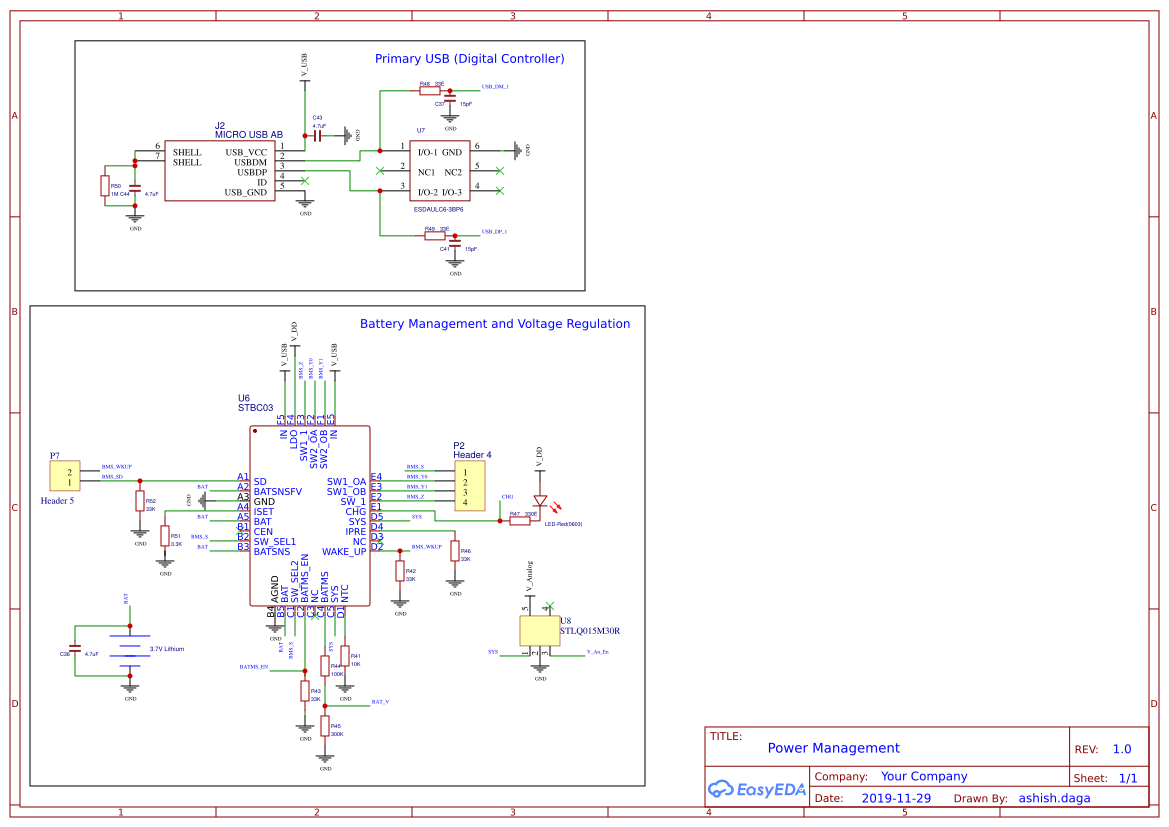
Task: Click the "Primary USB (Digital Controller)" title
Action: pos(470,58)
